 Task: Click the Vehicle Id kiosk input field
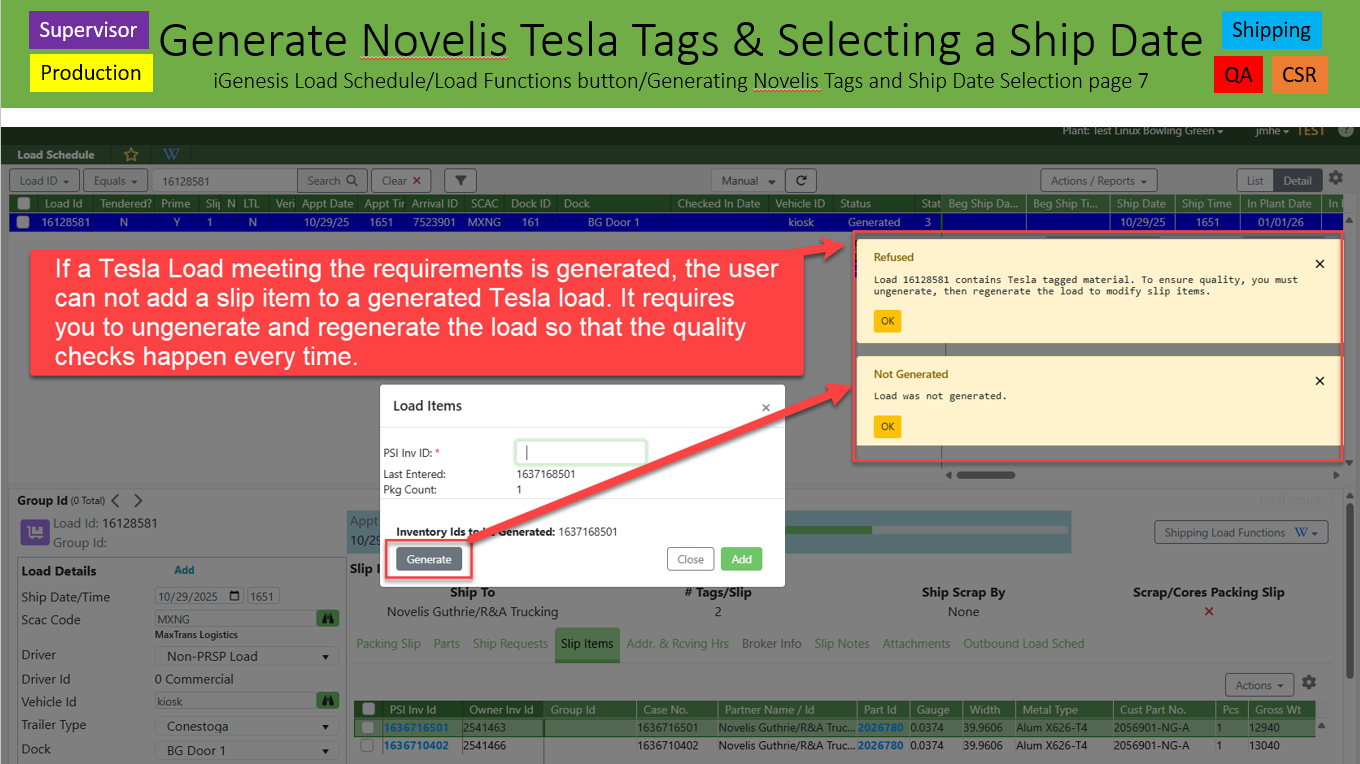[234, 702]
